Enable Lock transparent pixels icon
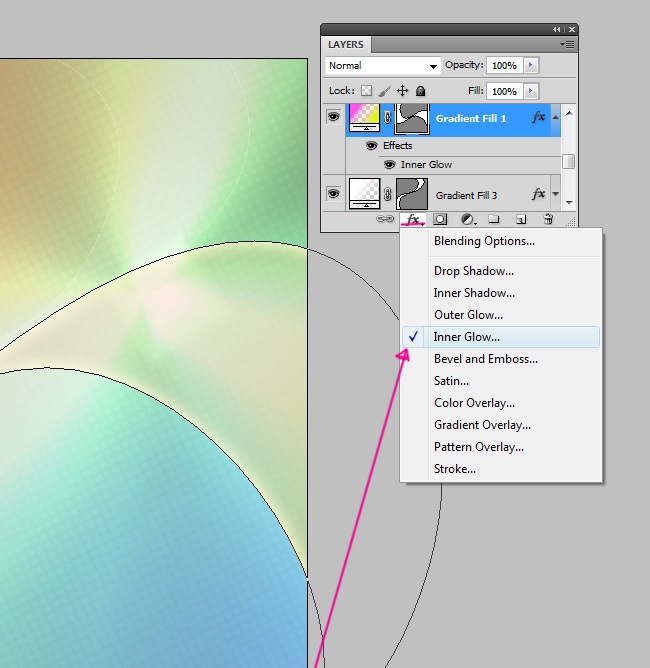 click(x=366, y=91)
